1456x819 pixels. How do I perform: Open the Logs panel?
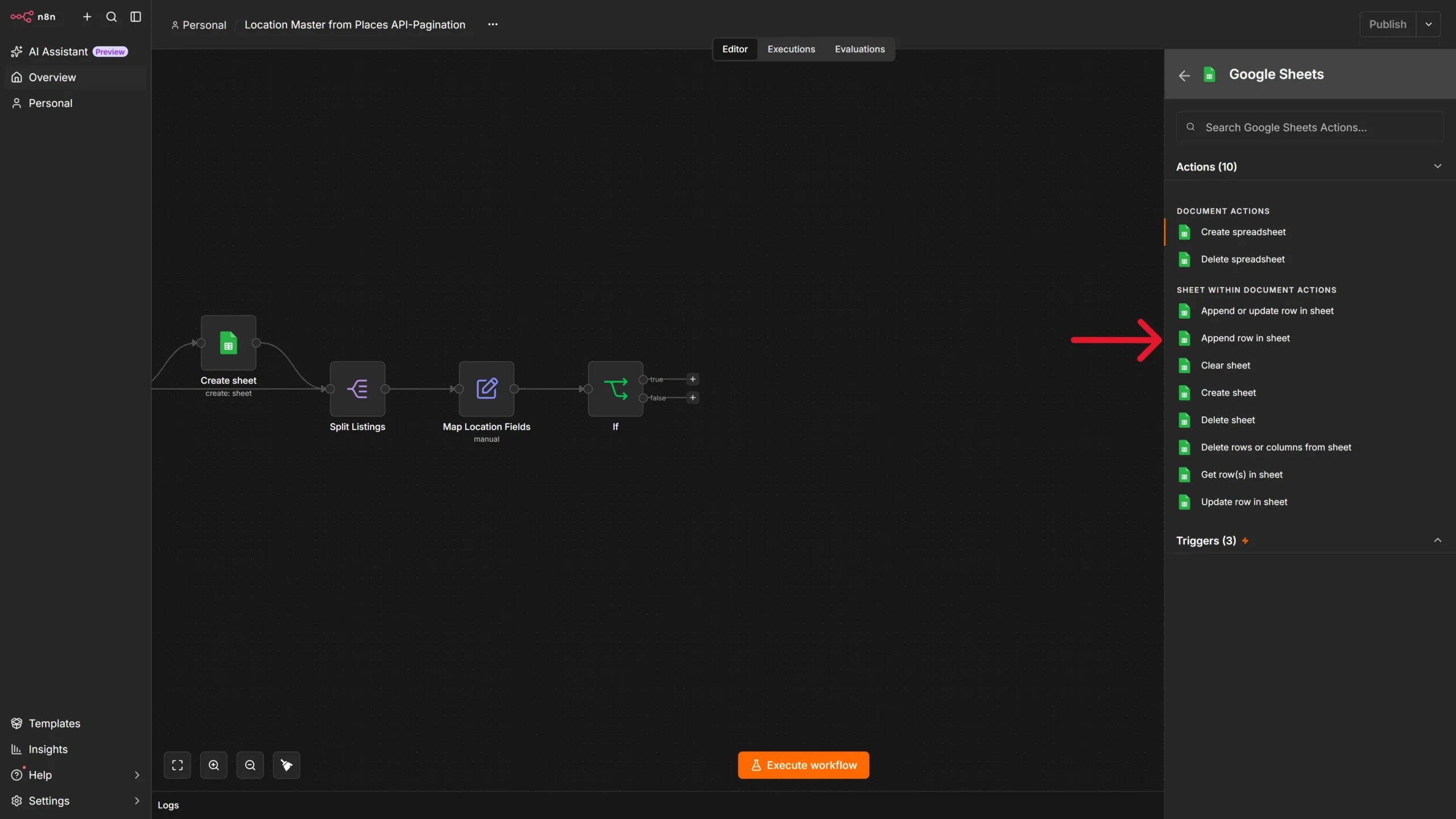click(168, 805)
